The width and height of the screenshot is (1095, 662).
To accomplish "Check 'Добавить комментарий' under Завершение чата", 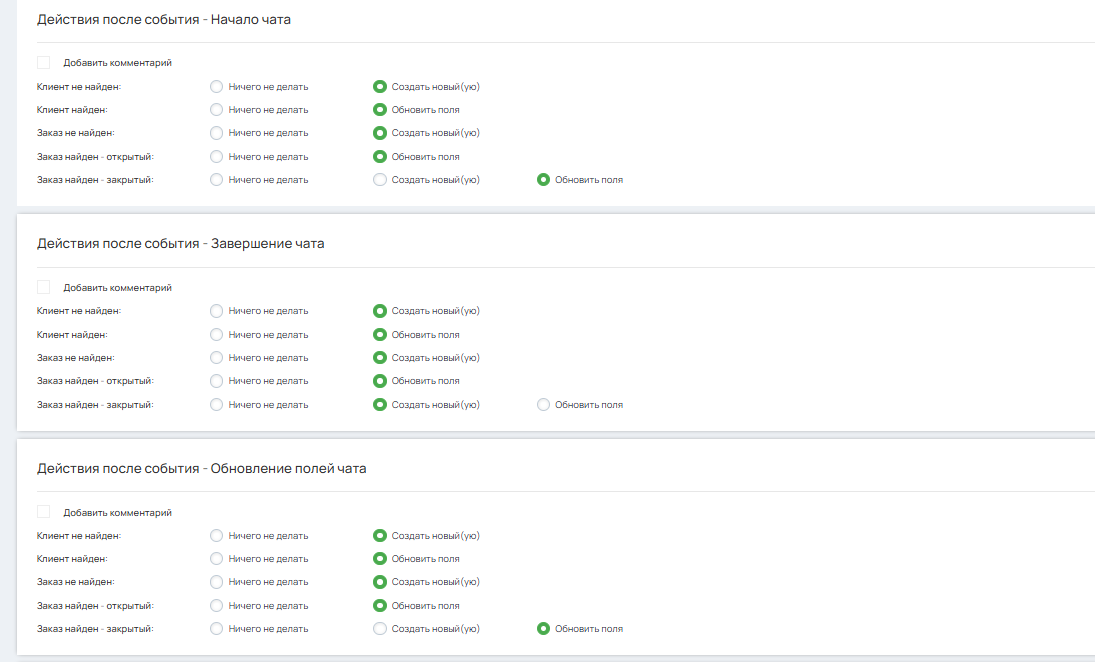I will 44,287.
